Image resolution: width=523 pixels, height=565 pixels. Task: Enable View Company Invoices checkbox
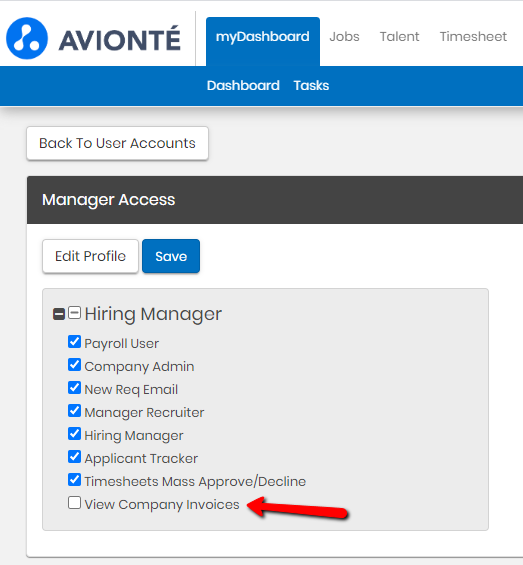point(74,503)
